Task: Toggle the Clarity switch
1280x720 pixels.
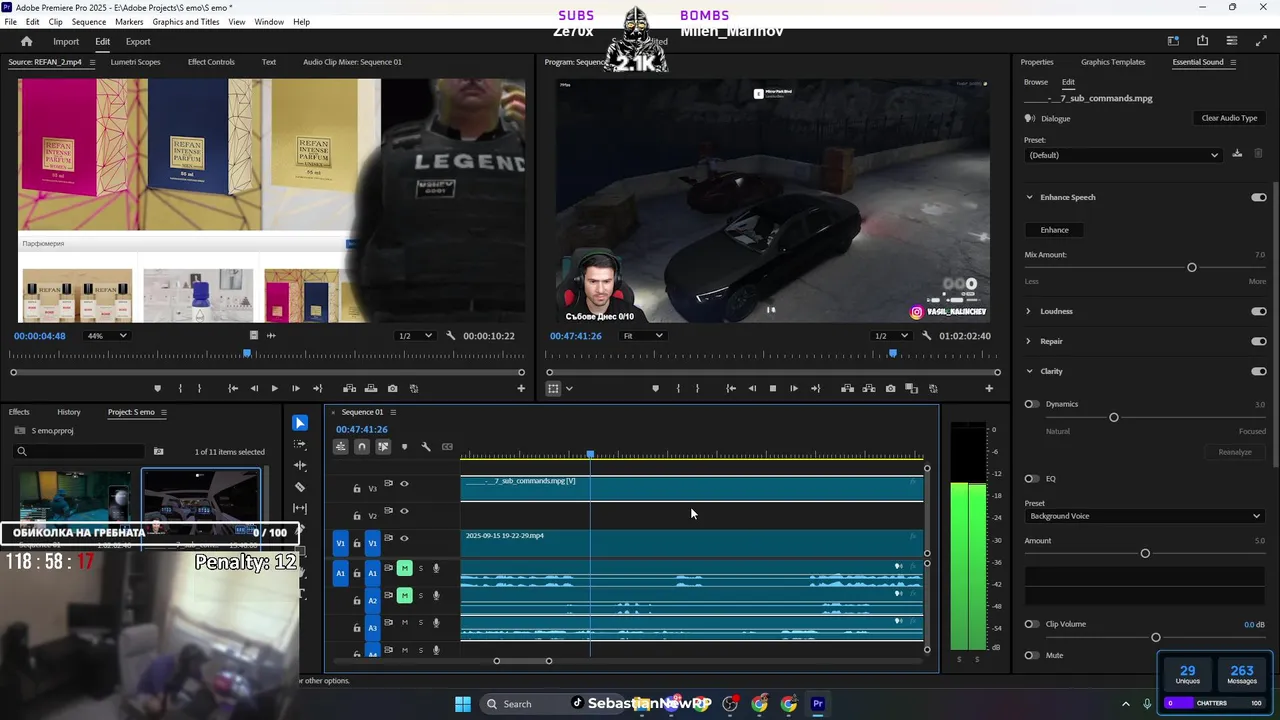Action: [x=1258, y=371]
